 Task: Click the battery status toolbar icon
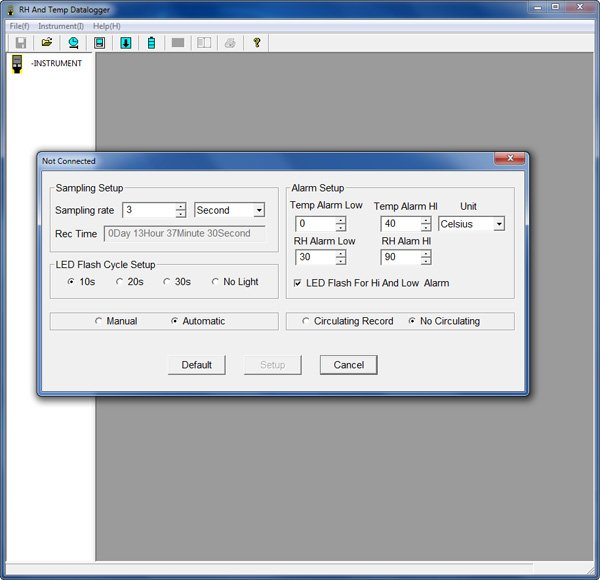pos(152,42)
